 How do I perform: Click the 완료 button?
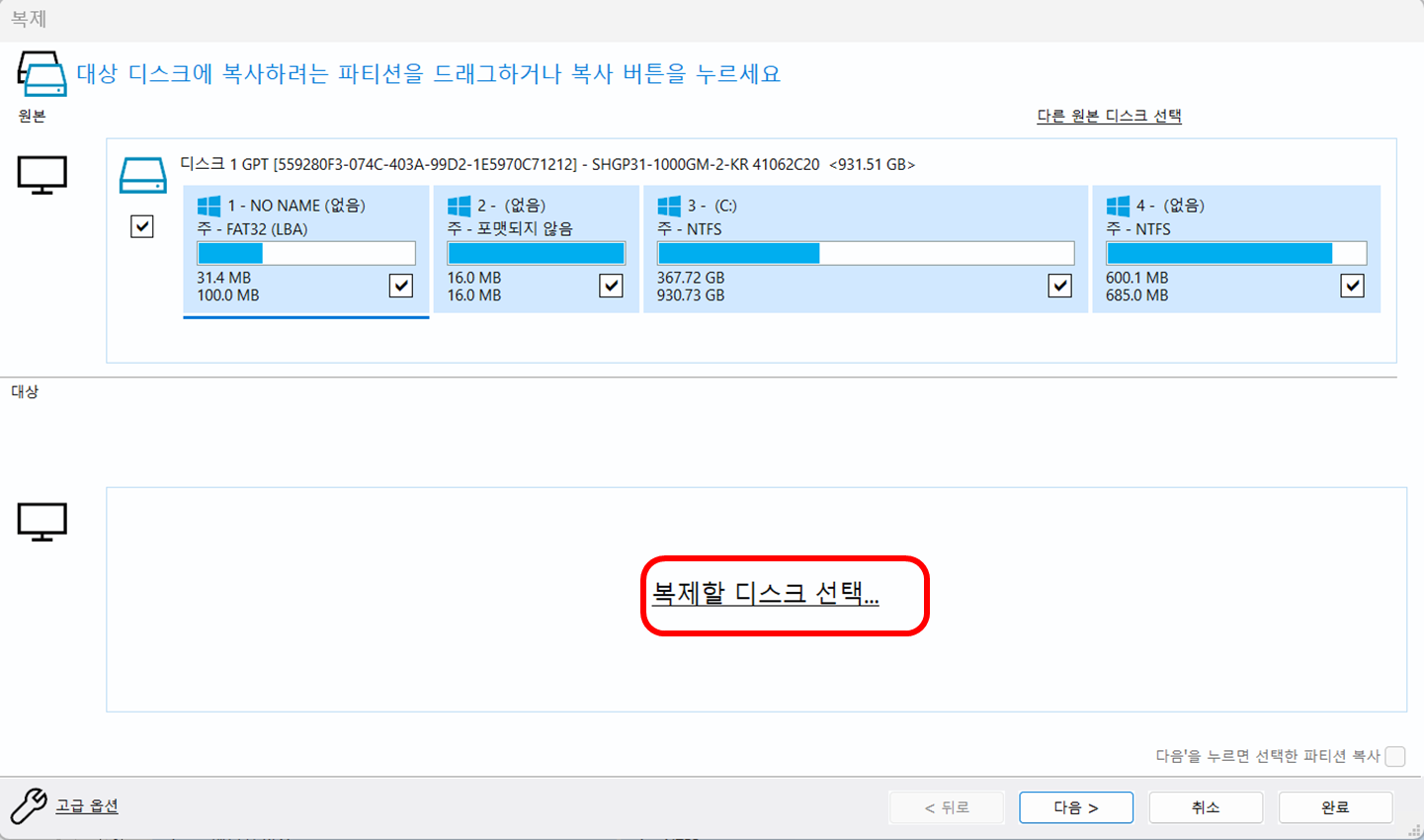click(1335, 807)
